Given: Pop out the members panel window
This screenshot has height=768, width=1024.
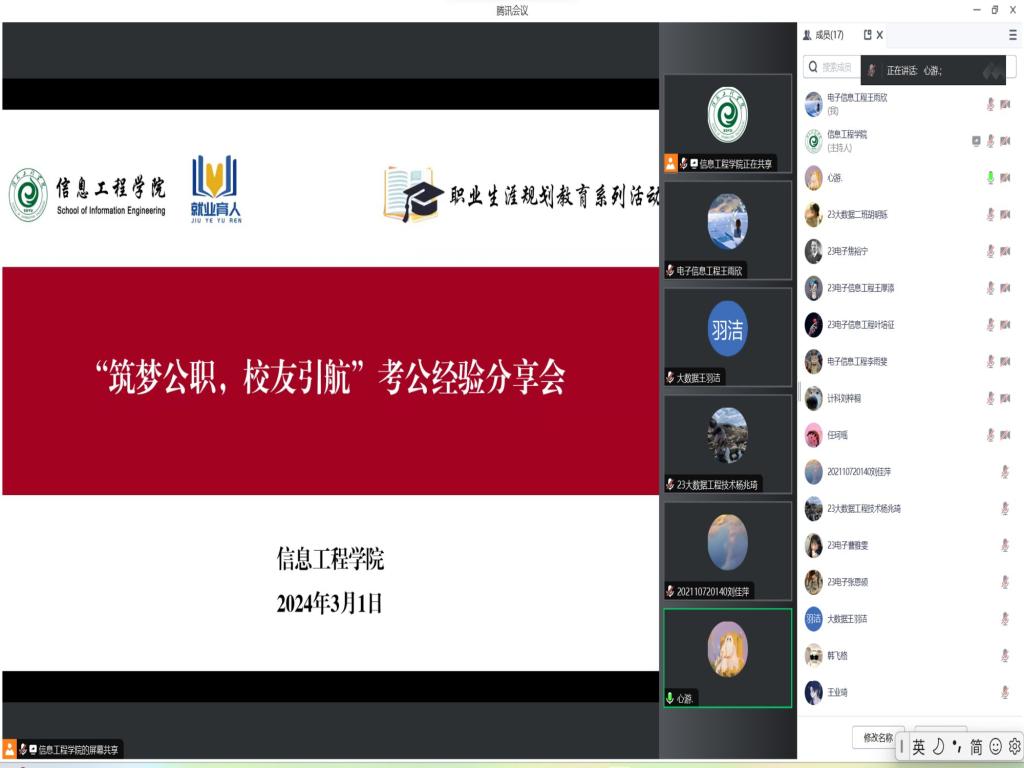Looking at the screenshot, I should coord(867,35).
